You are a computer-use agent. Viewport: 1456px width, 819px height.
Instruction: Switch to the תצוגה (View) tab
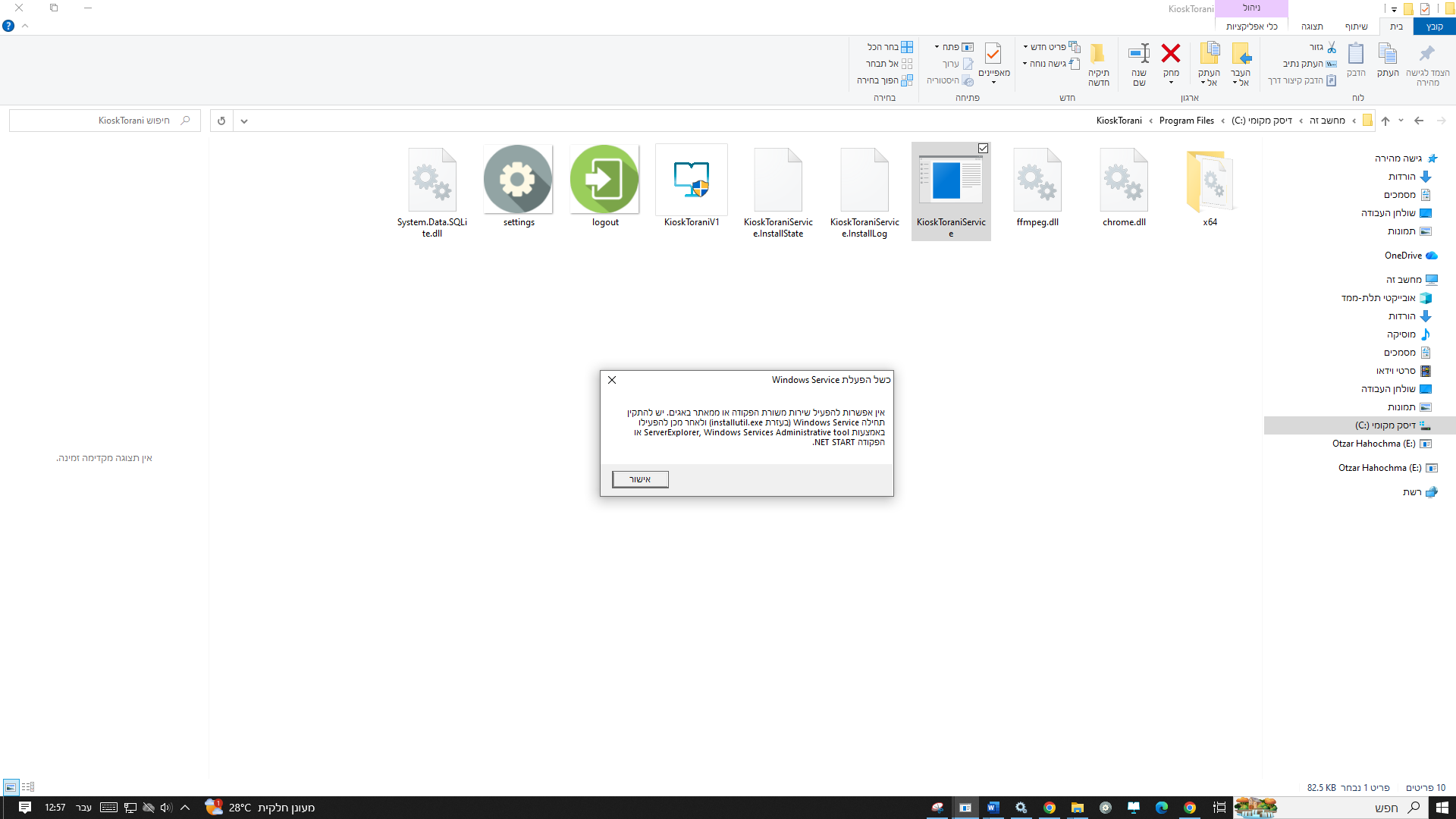1312,27
